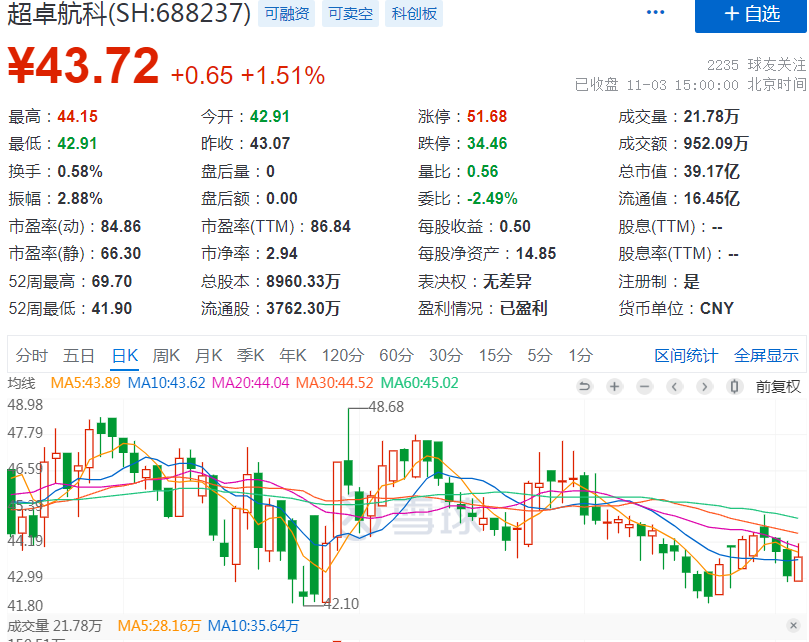809x642 pixels.
Task: Click the 科创板 tag
Action: 414,13
